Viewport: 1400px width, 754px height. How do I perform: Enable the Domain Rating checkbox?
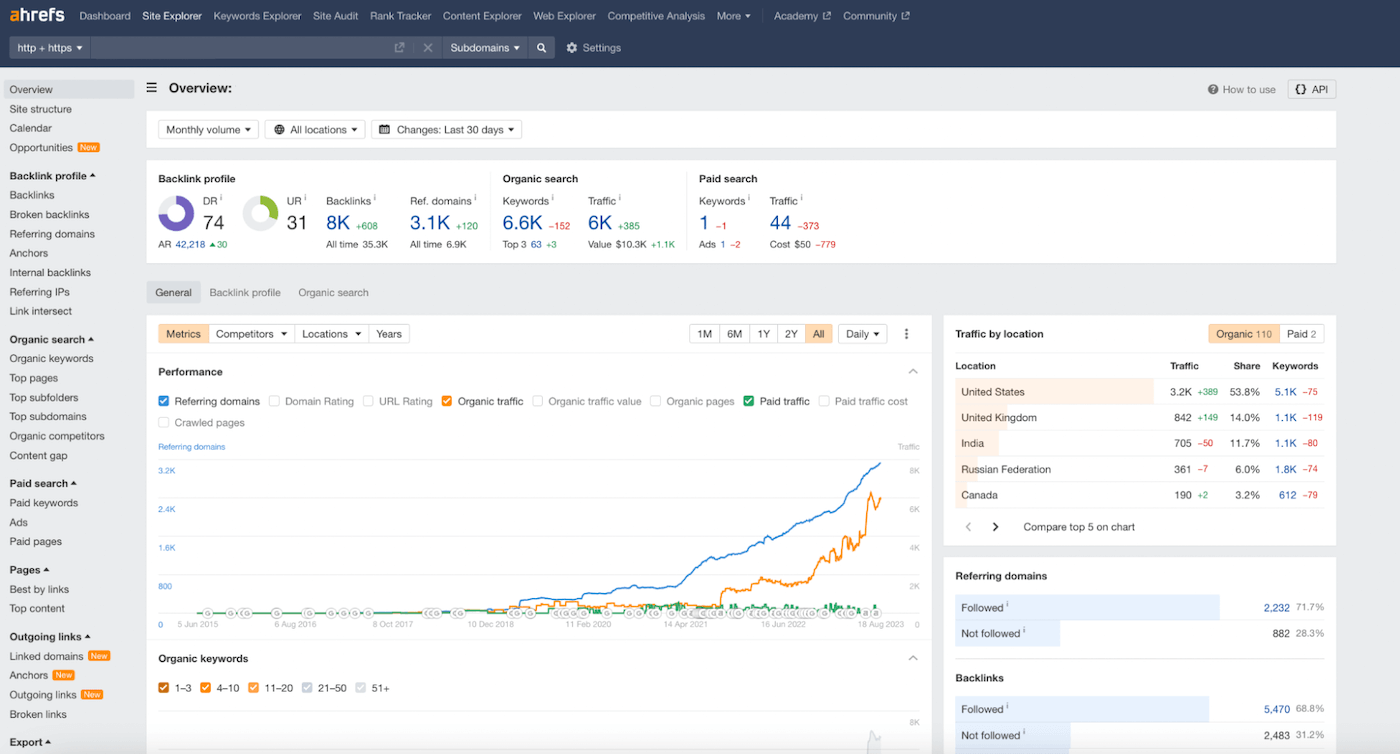(275, 401)
